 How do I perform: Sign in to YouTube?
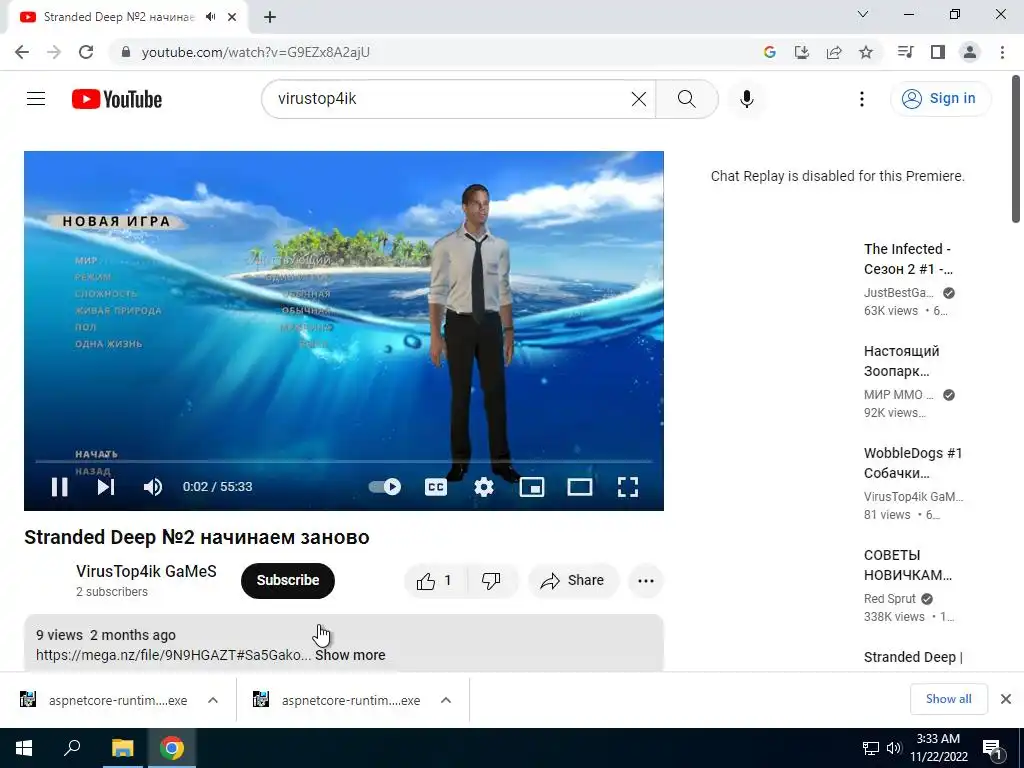click(x=940, y=99)
